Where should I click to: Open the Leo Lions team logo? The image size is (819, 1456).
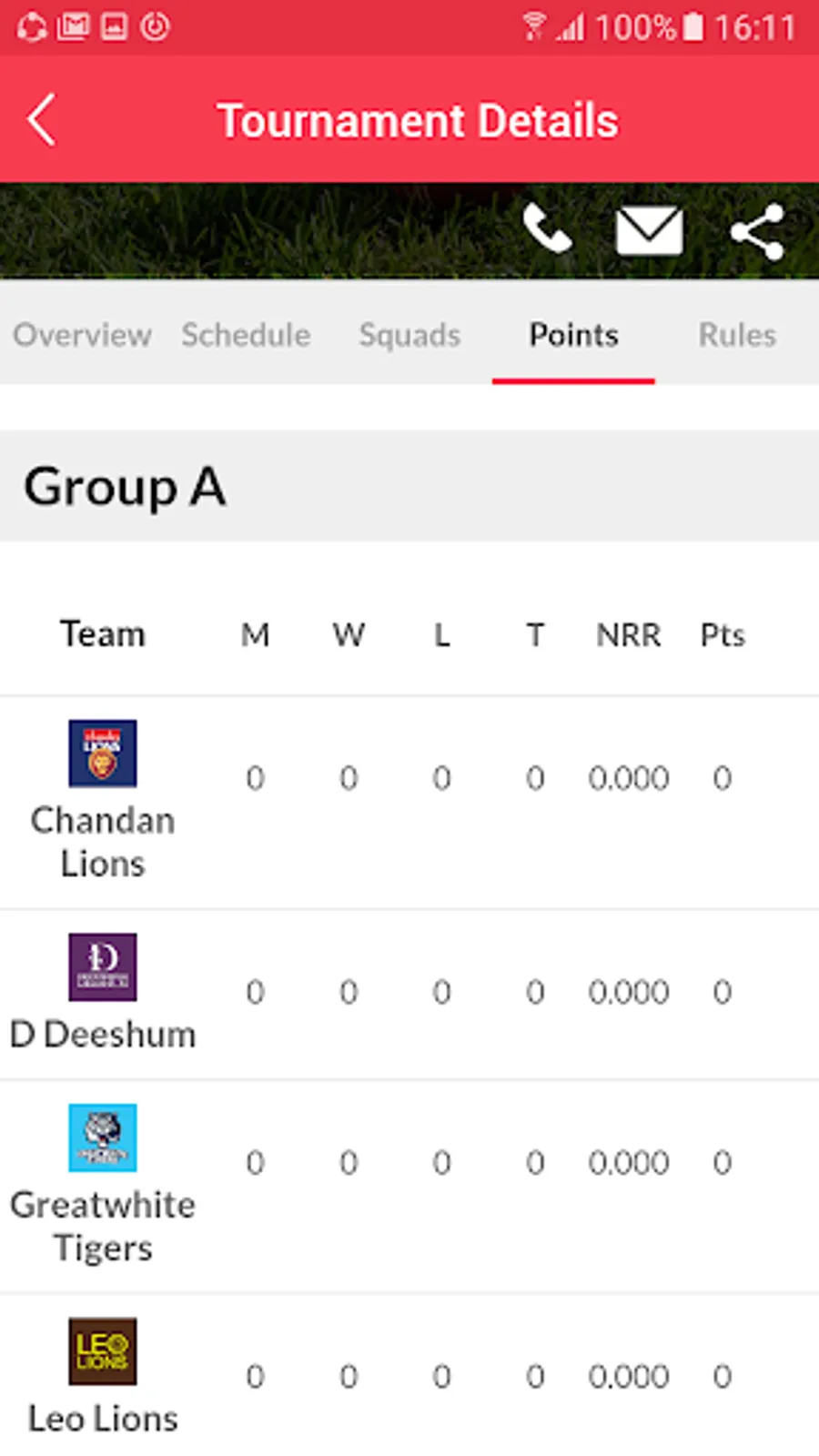coord(103,1351)
